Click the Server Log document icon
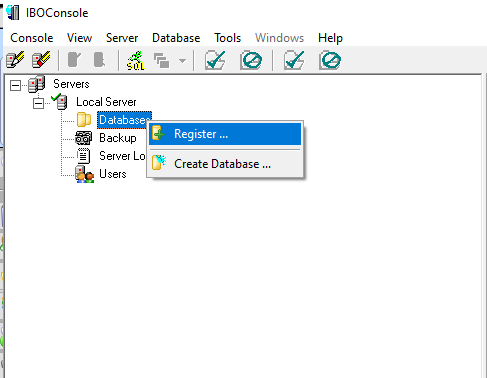The width and height of the screenshot is (487, 378). 83,156
